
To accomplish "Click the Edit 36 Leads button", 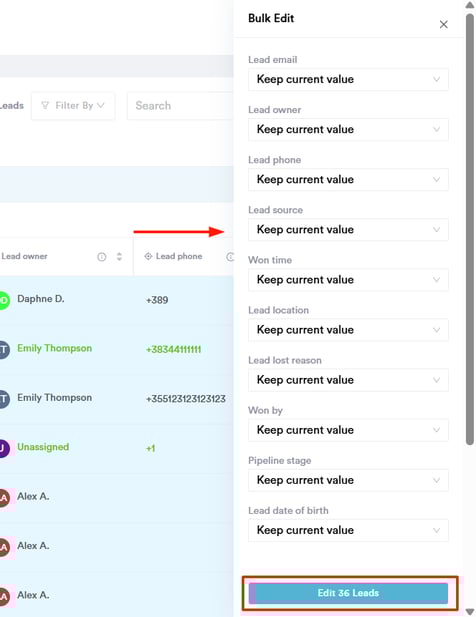I will (x=349, y=593).
